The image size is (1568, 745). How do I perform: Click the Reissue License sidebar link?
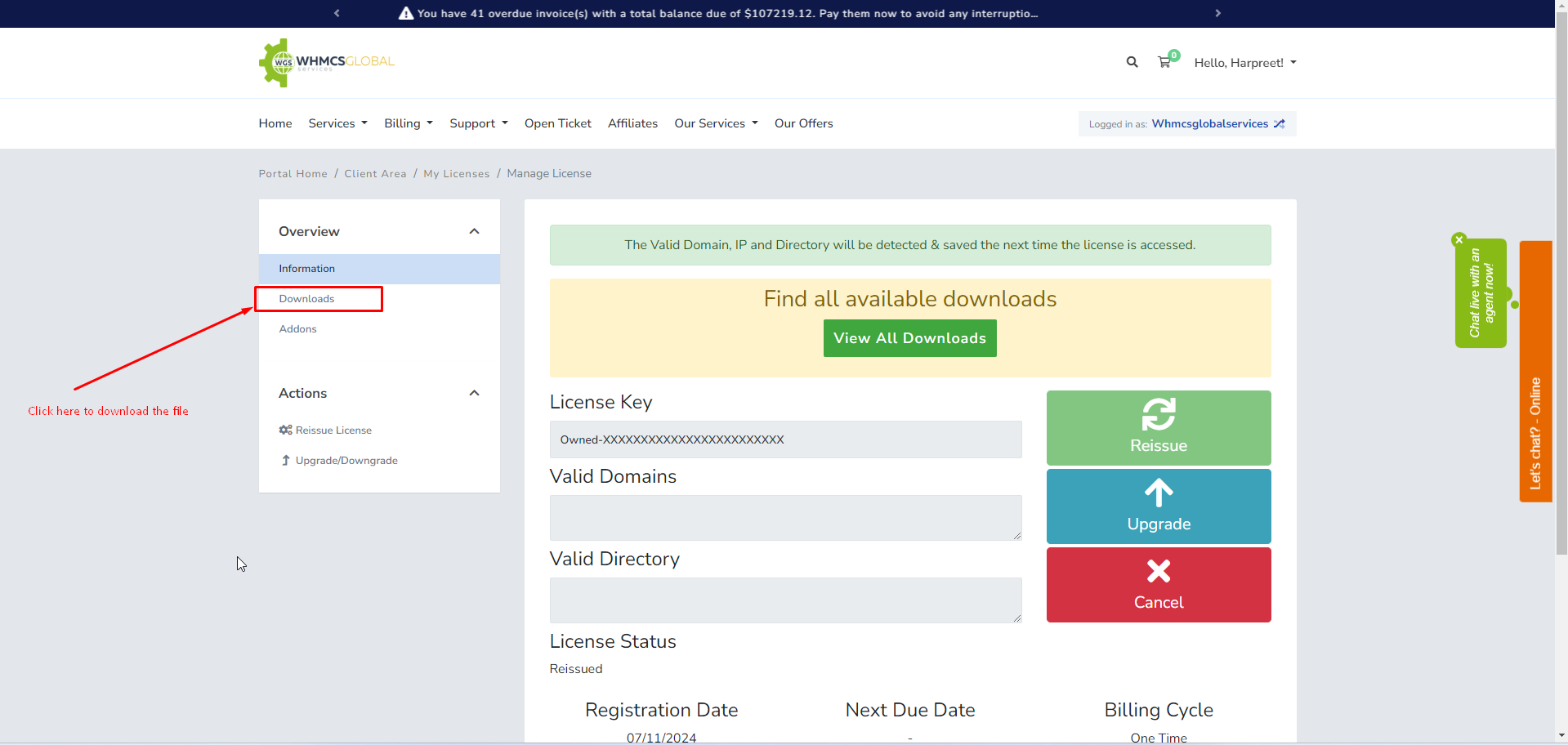pos(333,430)
